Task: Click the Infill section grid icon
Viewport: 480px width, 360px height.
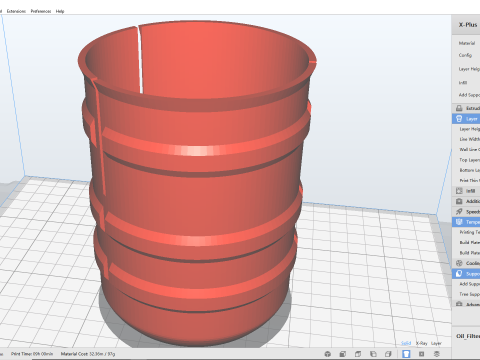Action: 459,191
